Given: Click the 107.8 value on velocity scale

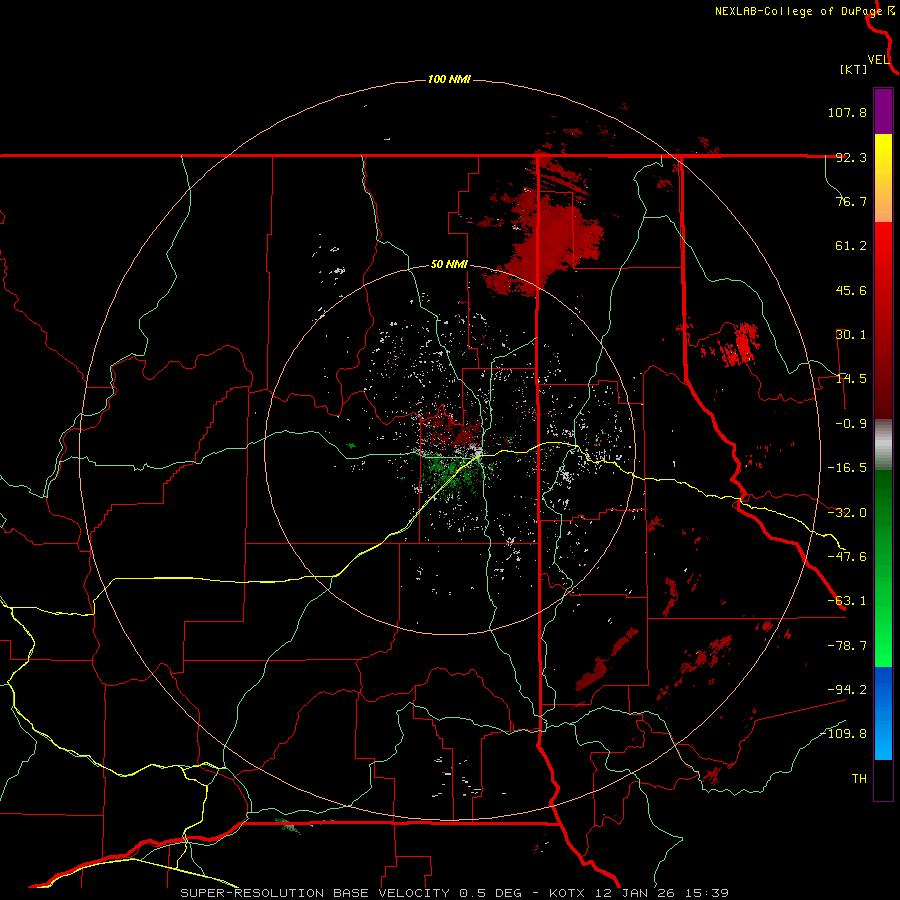Looking at the screenshot, I should [847, 112].
